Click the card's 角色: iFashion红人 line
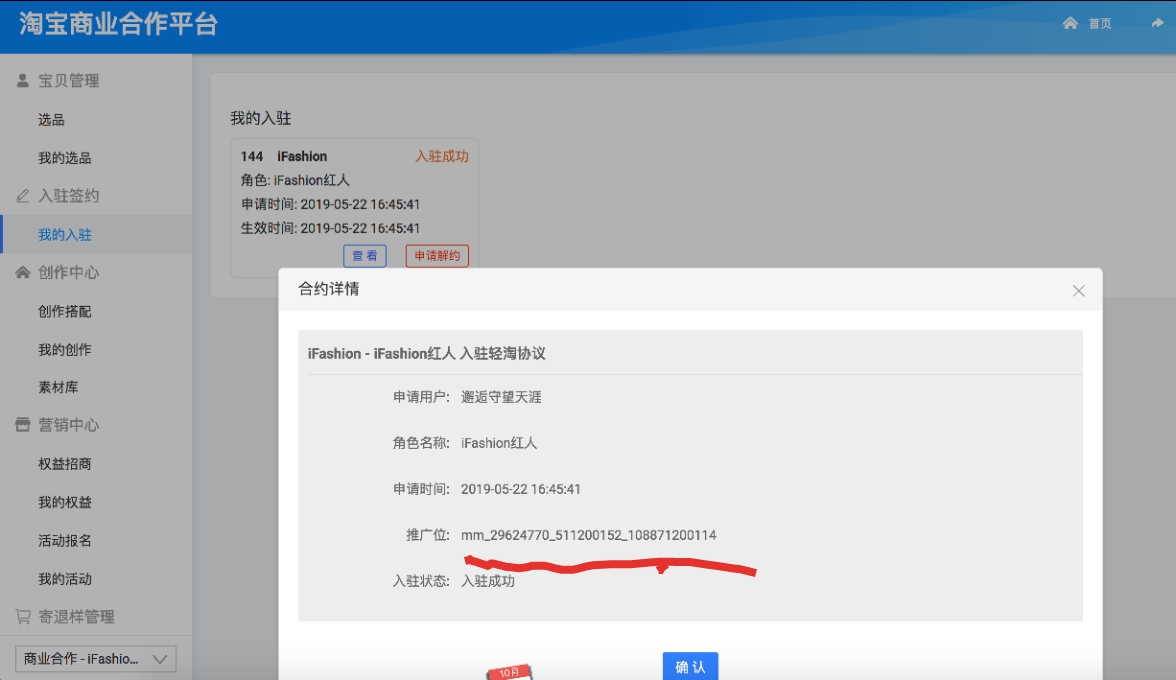The image size is (1176, 680). [x=295, y=180]
